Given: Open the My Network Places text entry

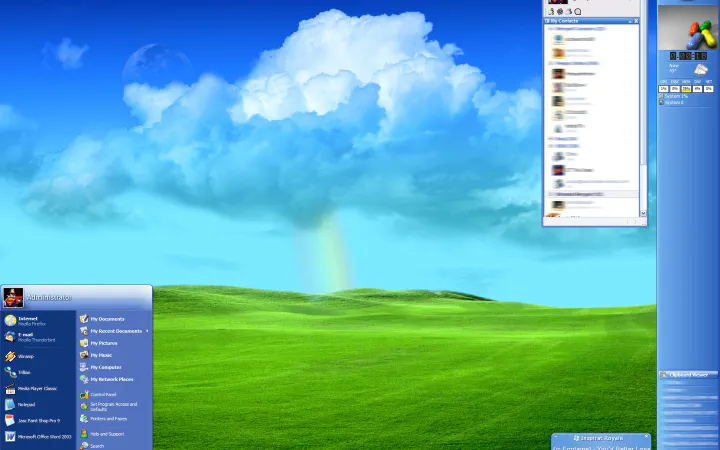Looking at the screenshot, I should pos(112,379).
